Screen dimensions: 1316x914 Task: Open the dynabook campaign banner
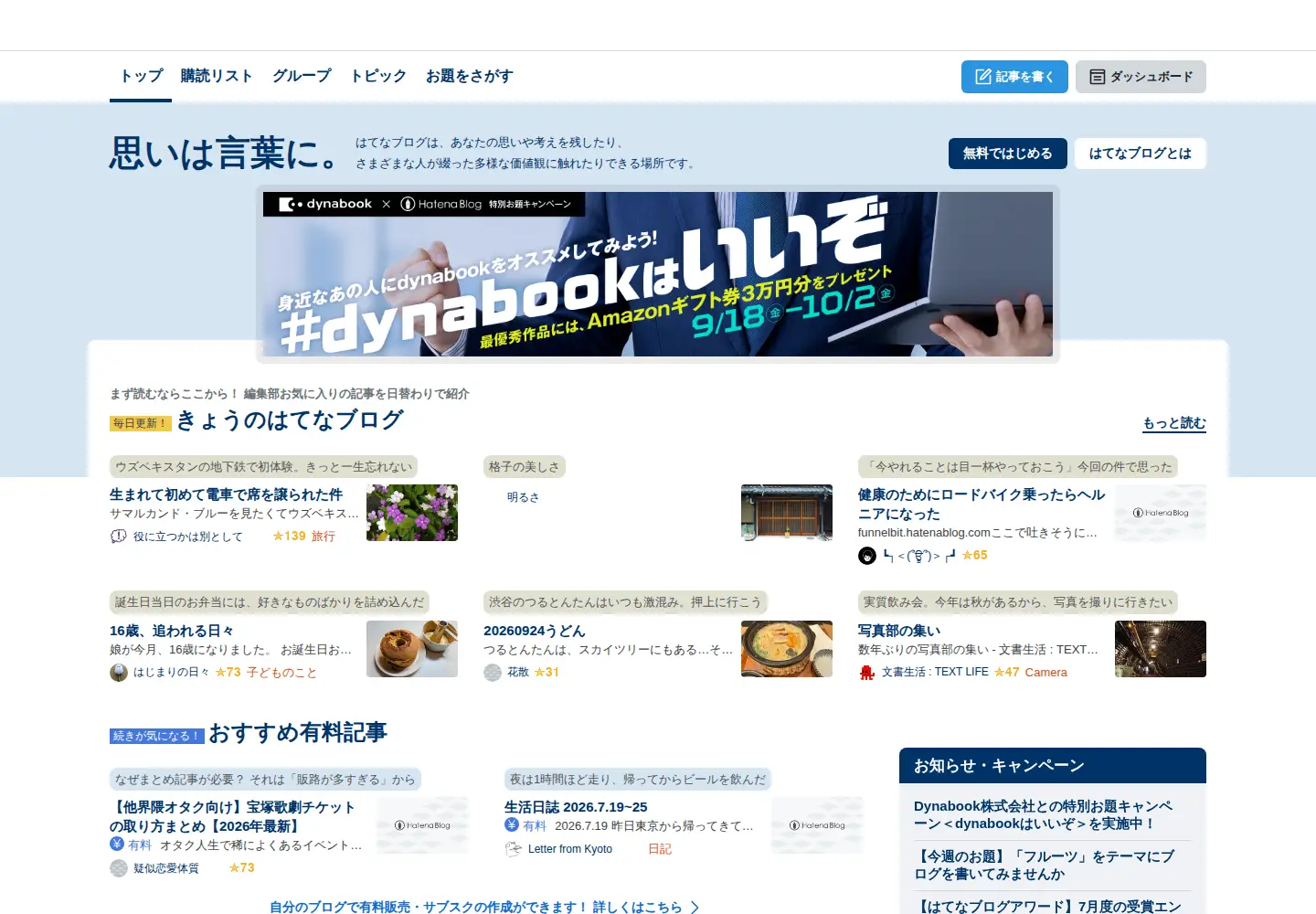[658, 274]
